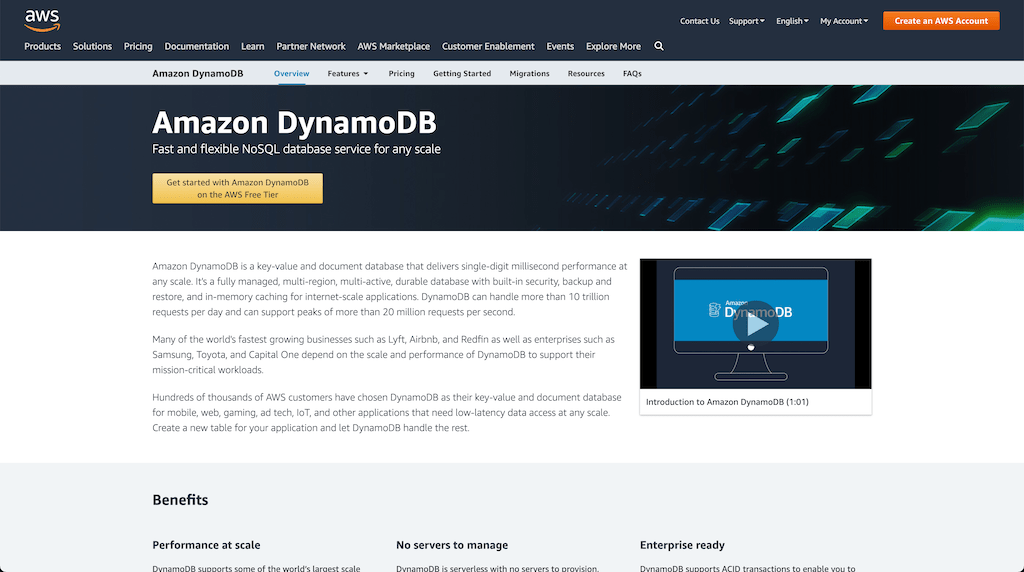Select the Resources tab

(586, 74)
